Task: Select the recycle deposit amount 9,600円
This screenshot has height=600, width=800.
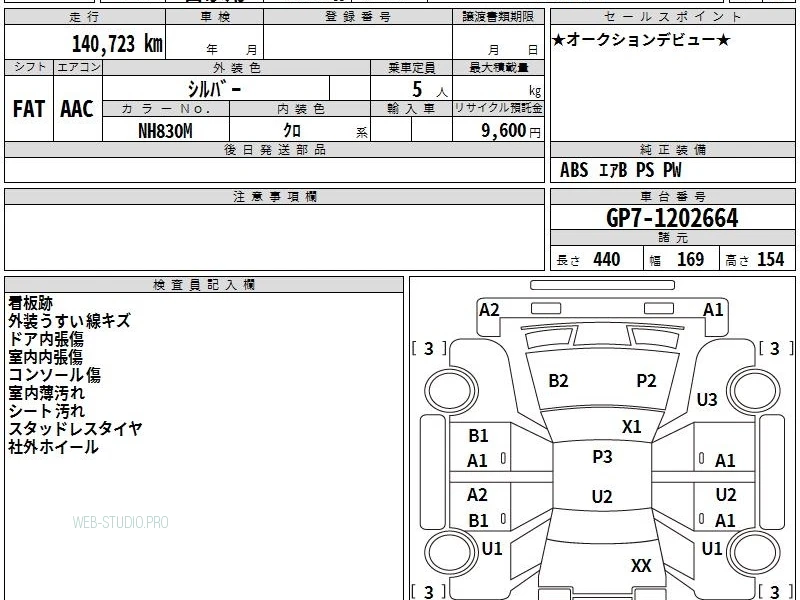Action: (511, 131)
